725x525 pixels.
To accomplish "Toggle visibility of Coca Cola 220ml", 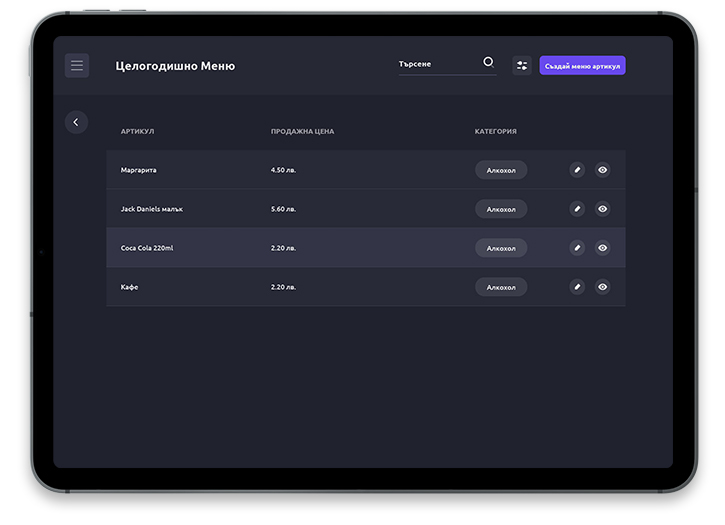I will click(x=602, y=248).
